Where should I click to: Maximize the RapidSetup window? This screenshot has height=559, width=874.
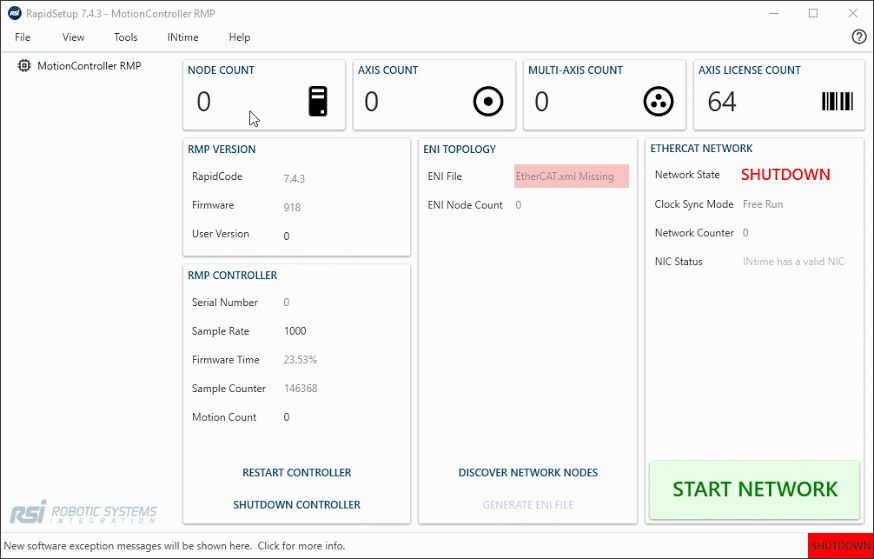[x=813, y=13]
